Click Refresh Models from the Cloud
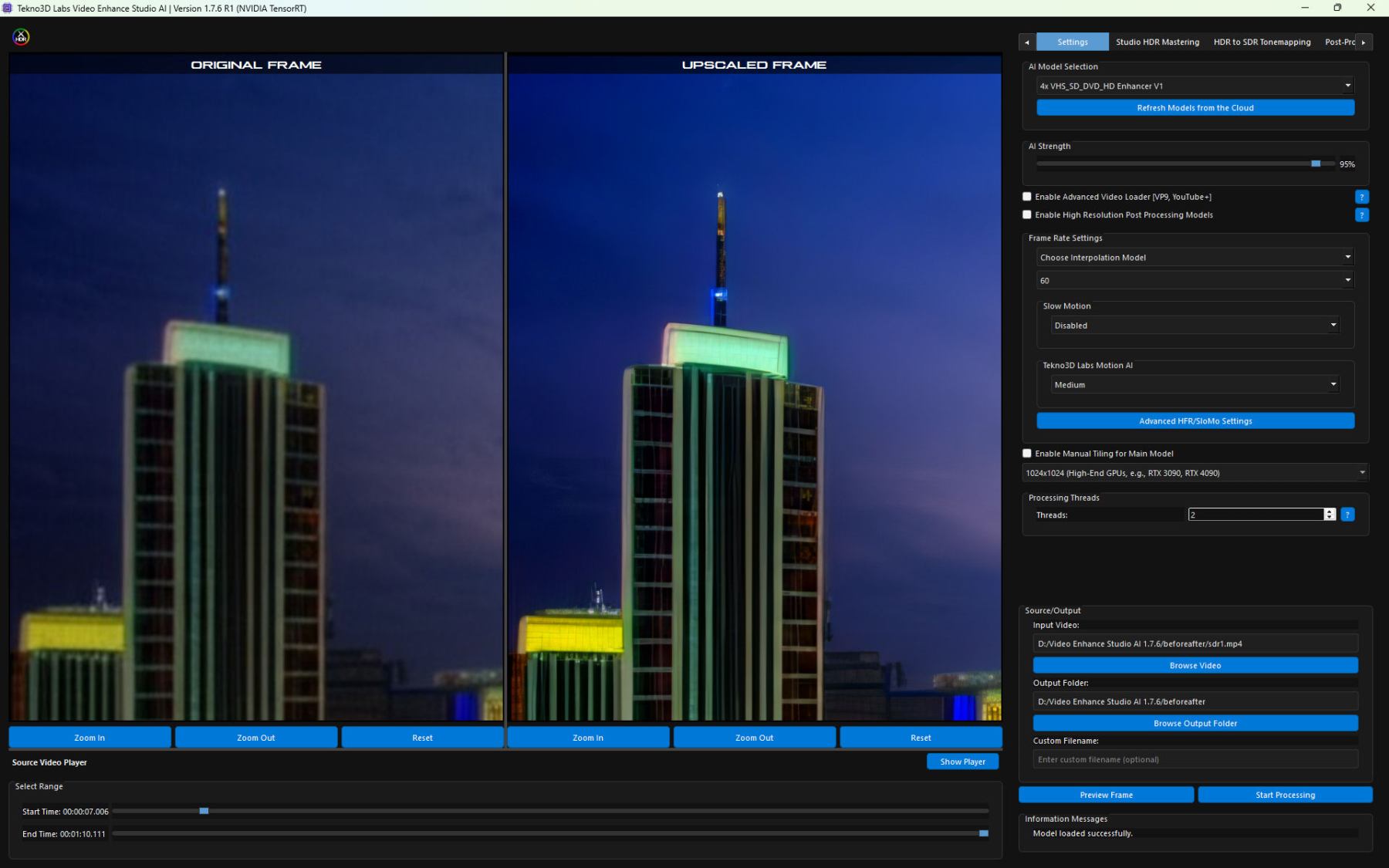This screenshot has height=868, width=1389. tap(1195, 108)
